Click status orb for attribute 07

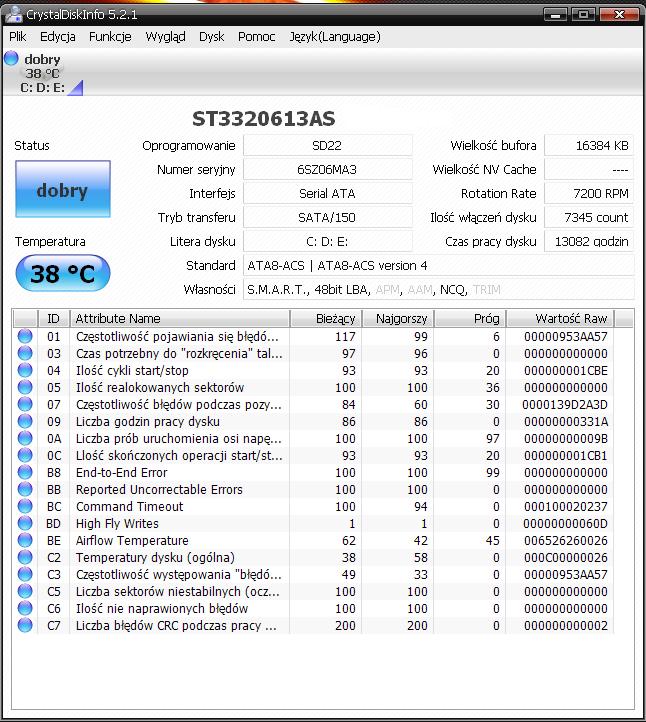25,404
